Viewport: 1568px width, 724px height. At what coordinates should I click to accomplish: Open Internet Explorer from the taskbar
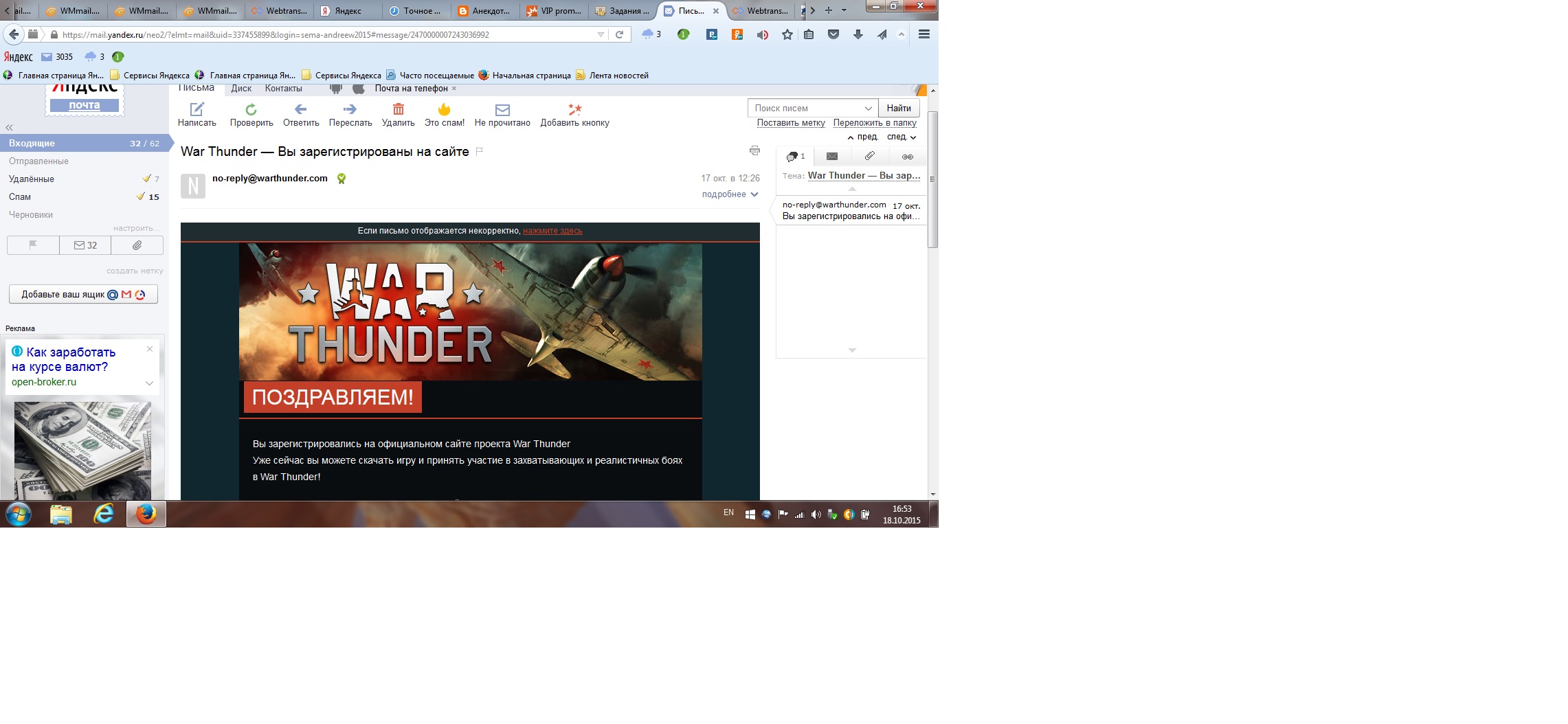[x=104, y=514]
